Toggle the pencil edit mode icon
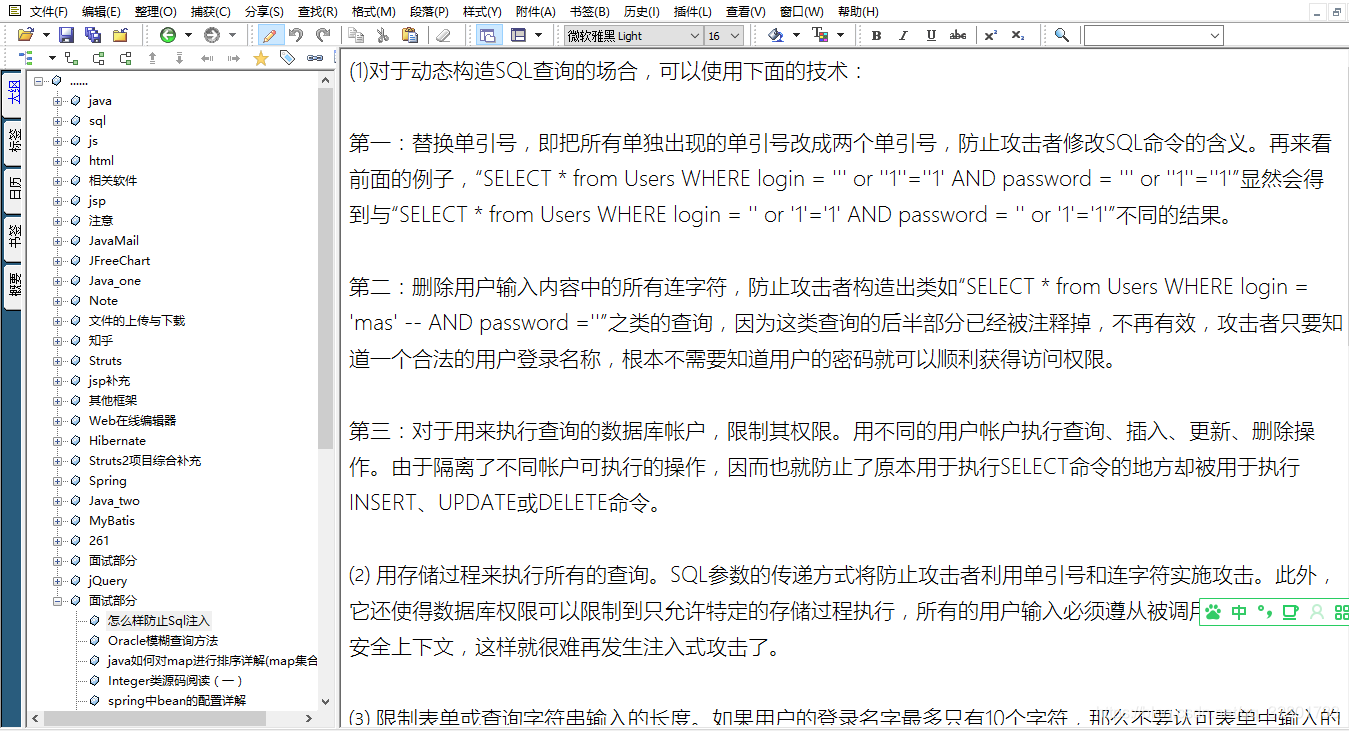1349x731 pixels. pos(268,34)
